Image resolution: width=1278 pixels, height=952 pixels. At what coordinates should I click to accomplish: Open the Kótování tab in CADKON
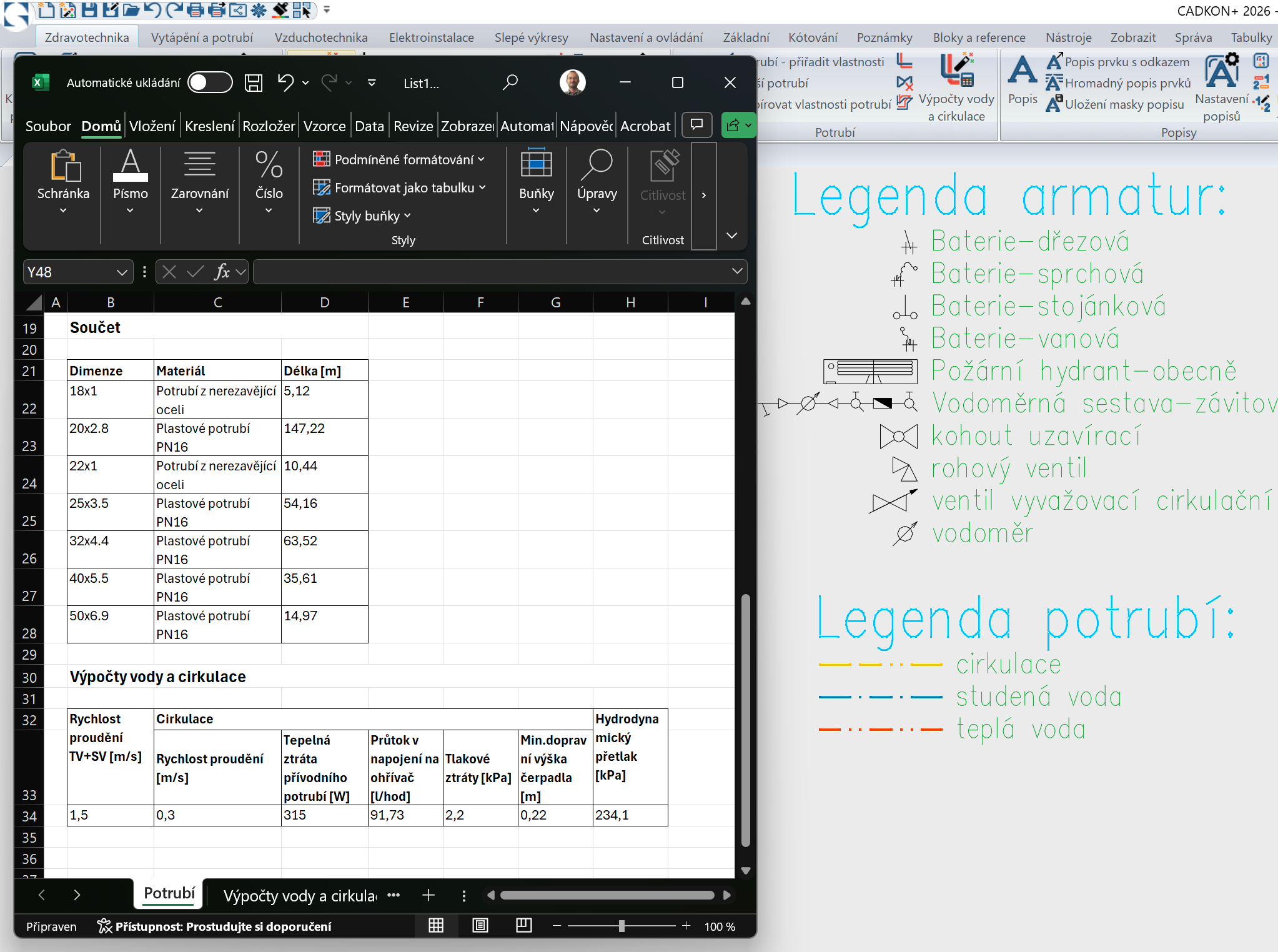tap(813, 37)
